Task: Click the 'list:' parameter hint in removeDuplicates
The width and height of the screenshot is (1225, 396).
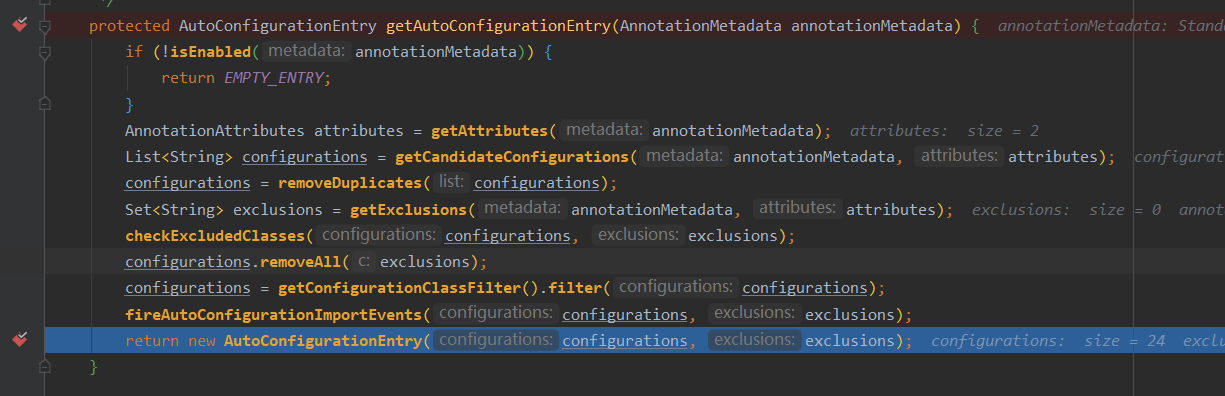Action: coord(451,183)
